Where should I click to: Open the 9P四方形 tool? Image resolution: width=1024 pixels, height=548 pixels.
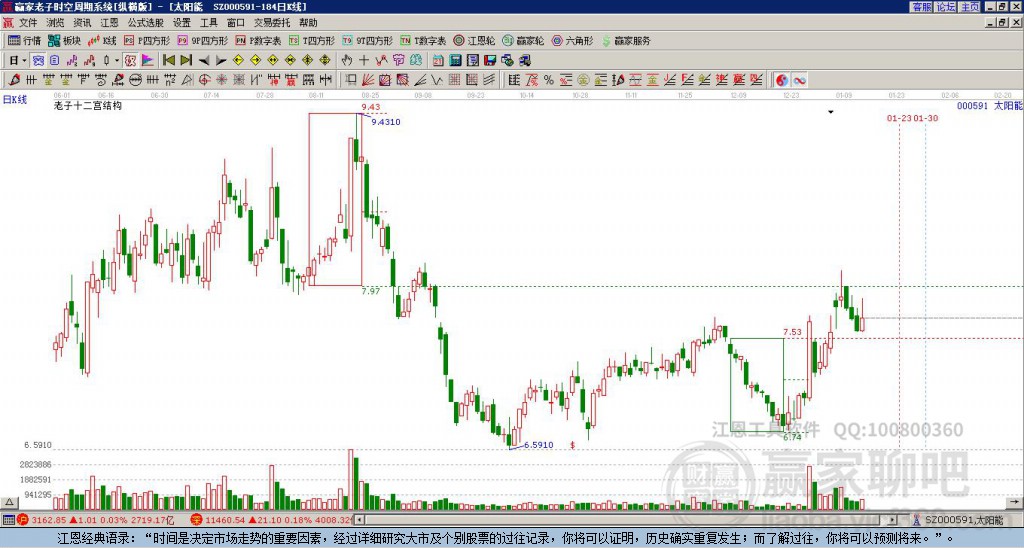[x=202, y=40]
